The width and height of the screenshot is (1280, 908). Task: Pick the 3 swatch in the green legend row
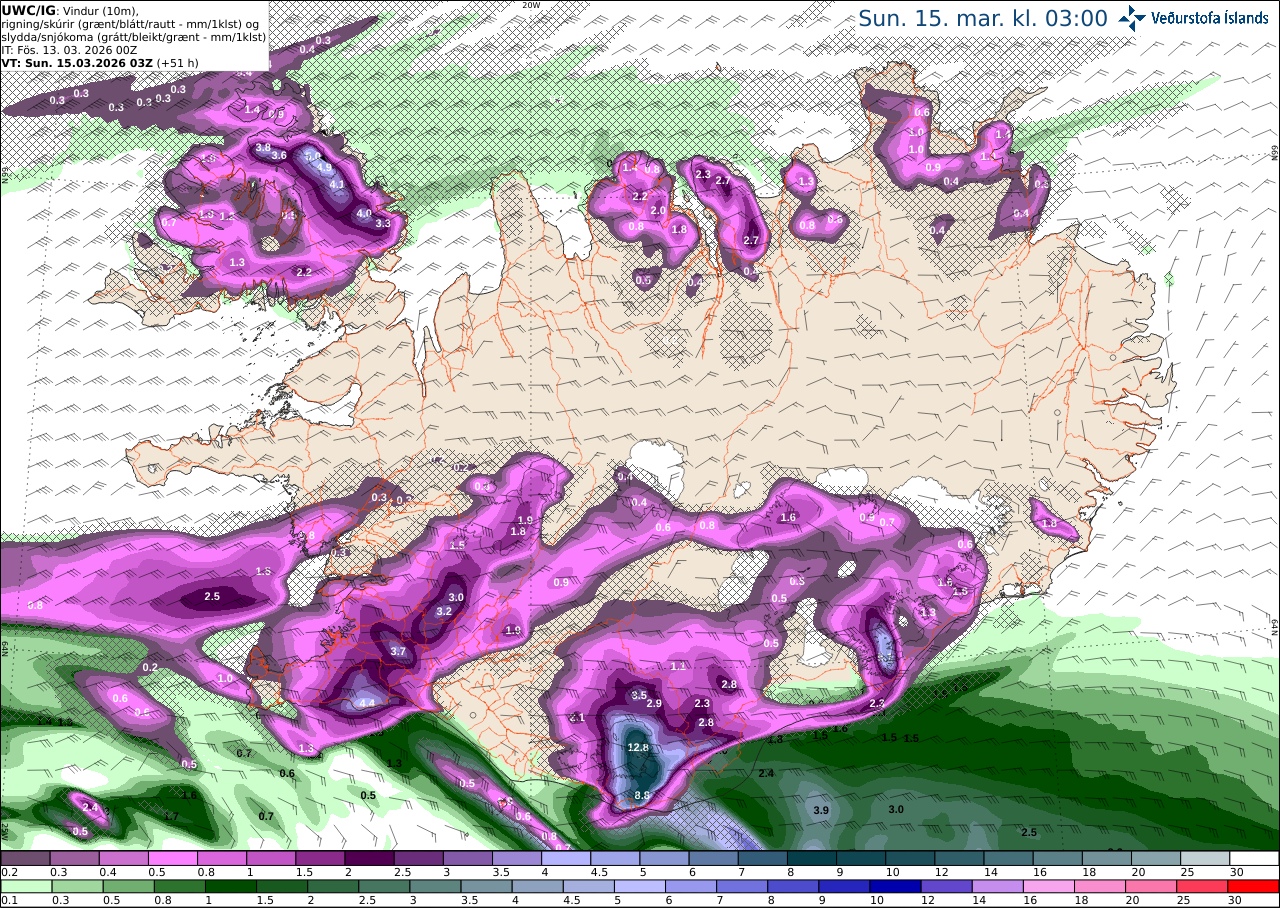pyautogui.click(x=437, y=886)
